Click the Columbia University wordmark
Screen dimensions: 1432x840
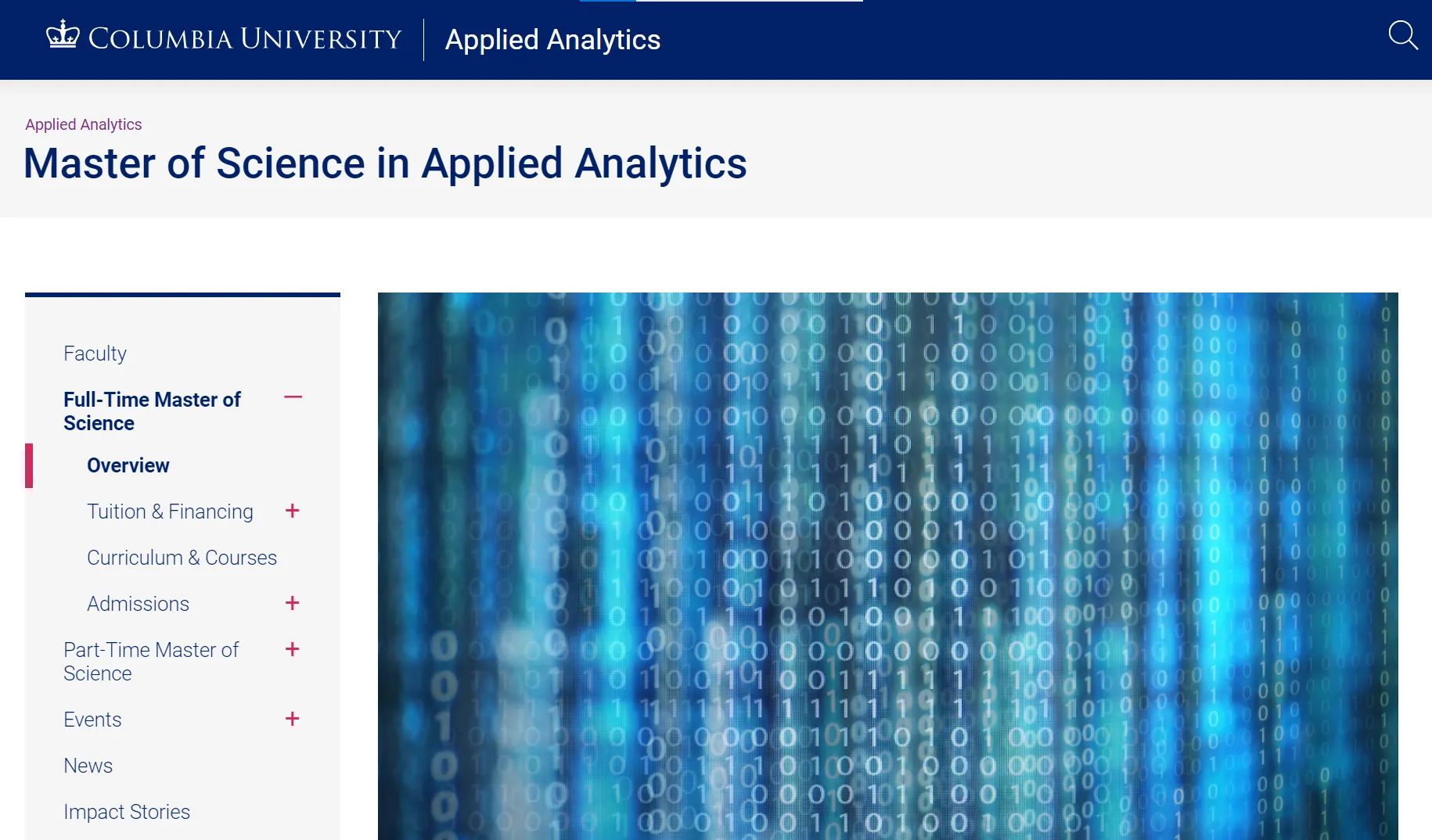[x=245, y=38]
